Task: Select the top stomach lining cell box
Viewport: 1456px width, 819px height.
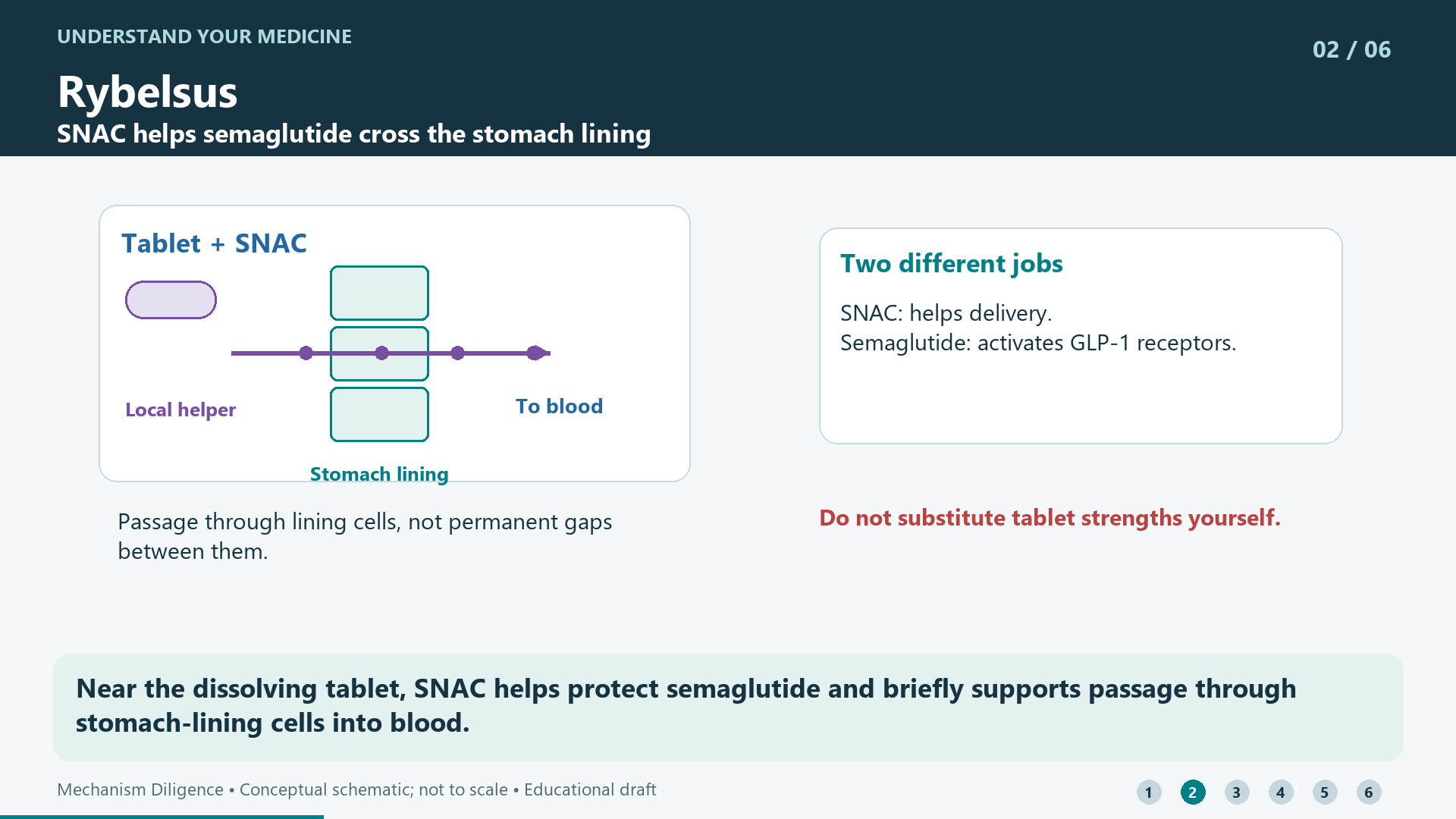Action: [x=379, y=293]
